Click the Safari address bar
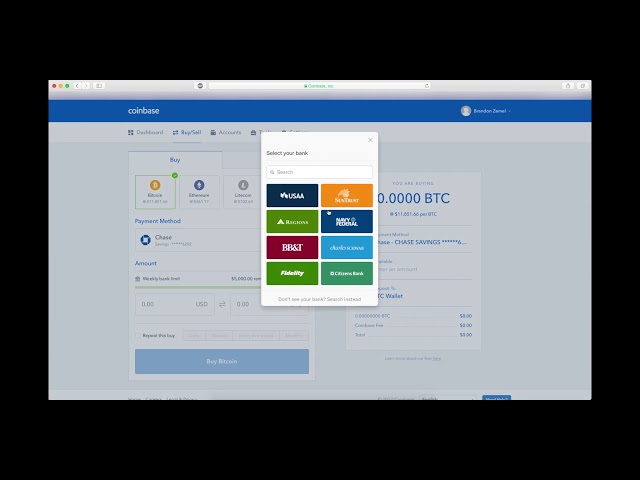640x480 pixels. [x=319, y=86]
